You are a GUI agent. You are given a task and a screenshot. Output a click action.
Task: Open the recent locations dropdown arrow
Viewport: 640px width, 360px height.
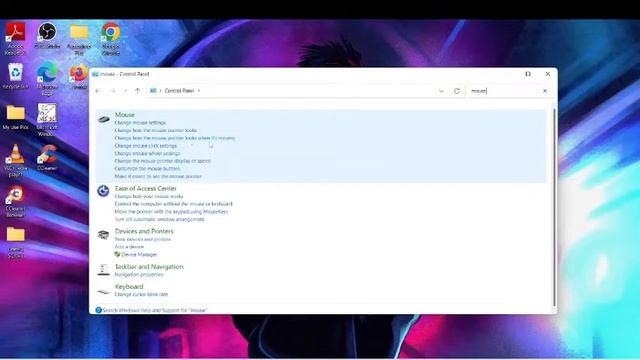pos(125,91)
